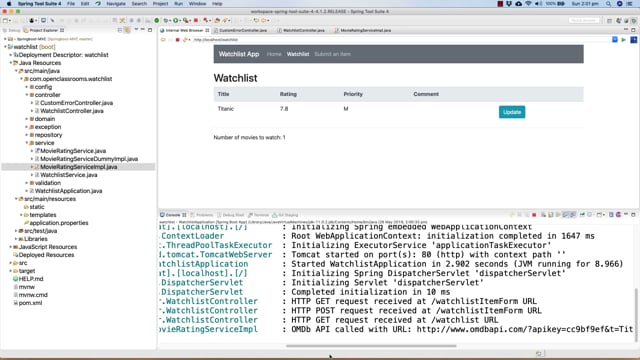Click Open Perspective icon near Quick Access
640x360 pixels.
(609, 20)
